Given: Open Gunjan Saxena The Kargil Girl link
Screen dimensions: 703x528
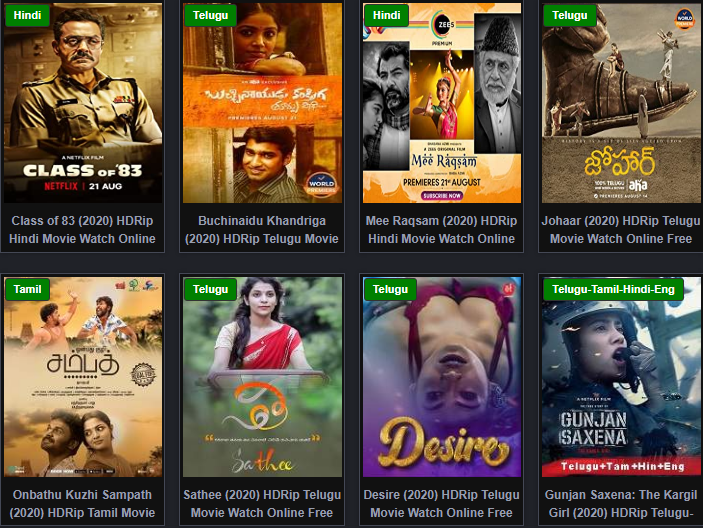Looking at the screenshot, I should [x=621, y=503].
